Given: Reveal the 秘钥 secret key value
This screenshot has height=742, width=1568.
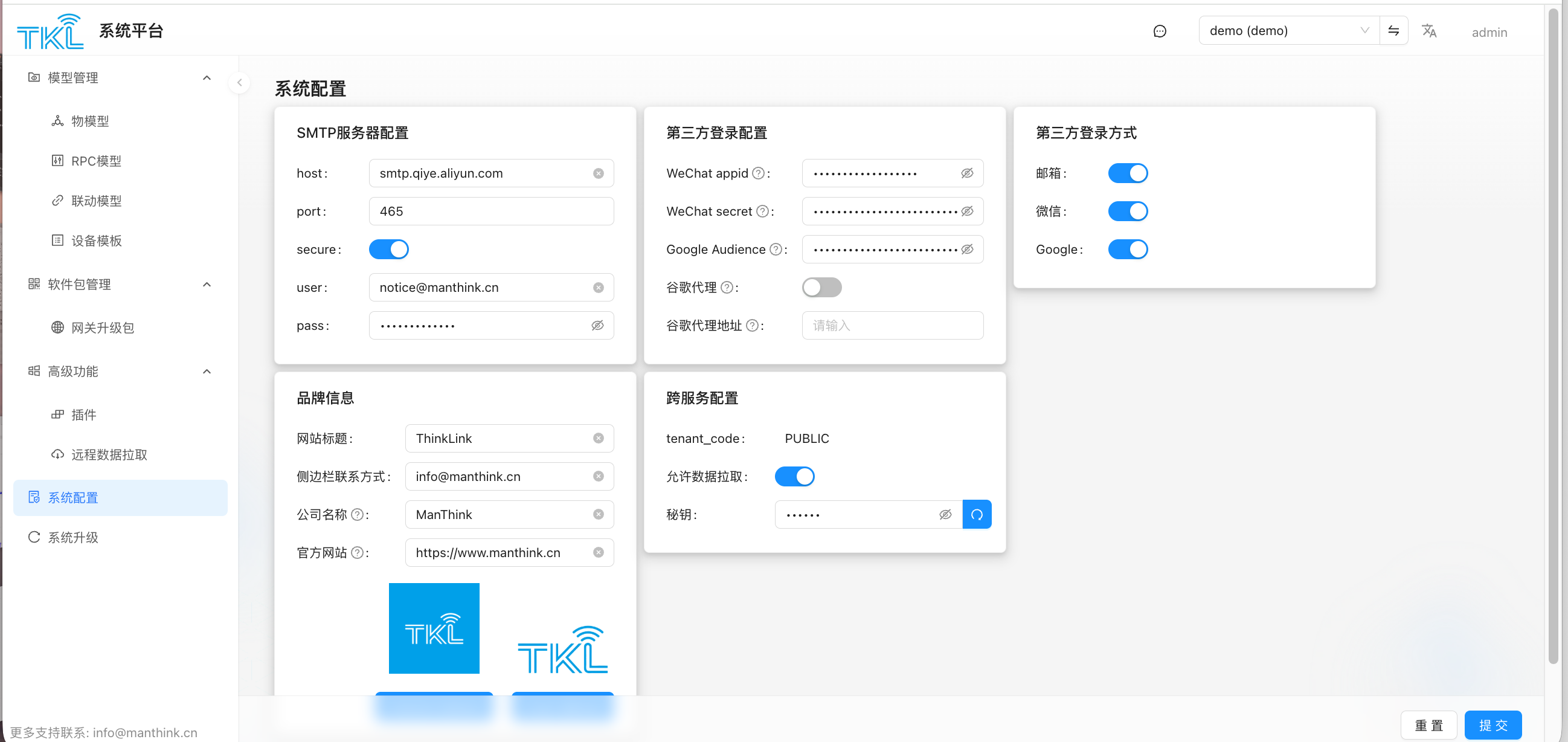Looking at the screenshot, I should point(945,514).
